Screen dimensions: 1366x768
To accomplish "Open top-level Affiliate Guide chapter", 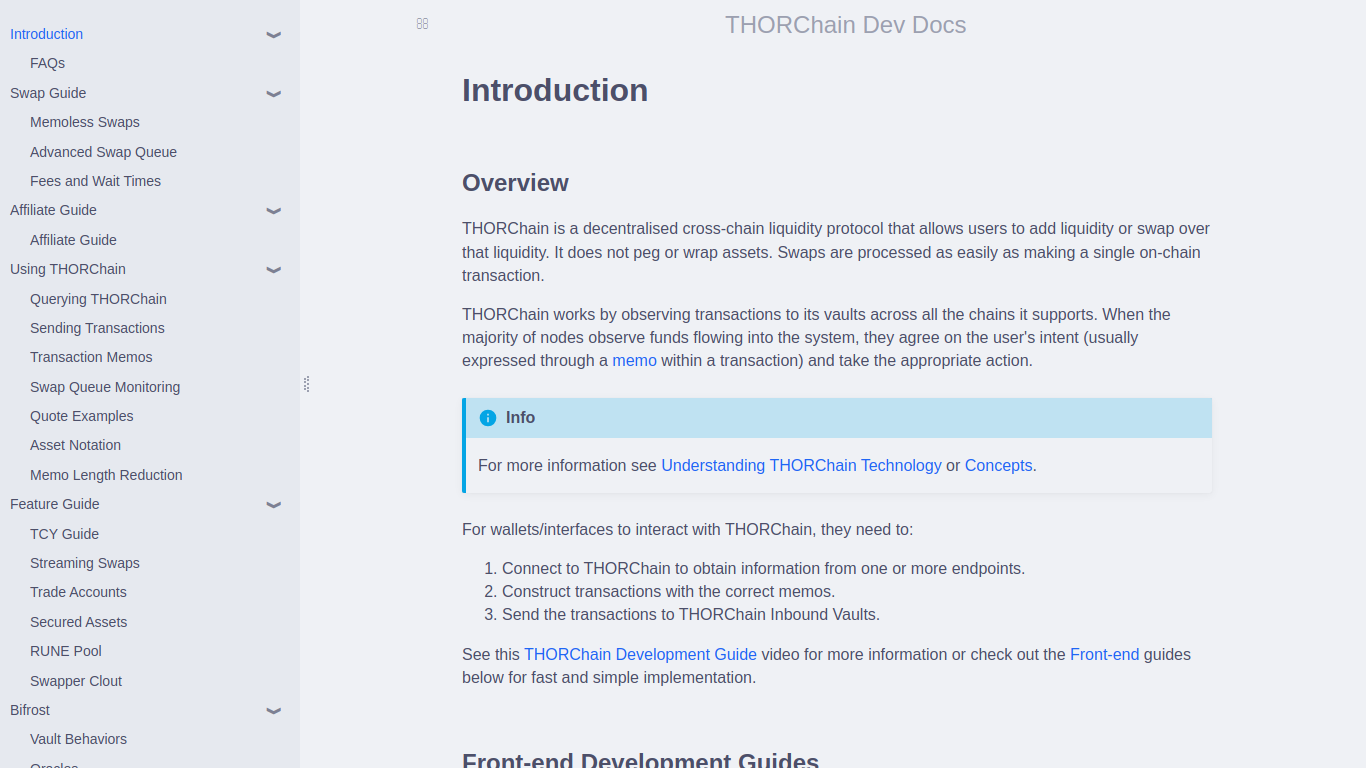I will pyautogui.click(x=53, y=210).
